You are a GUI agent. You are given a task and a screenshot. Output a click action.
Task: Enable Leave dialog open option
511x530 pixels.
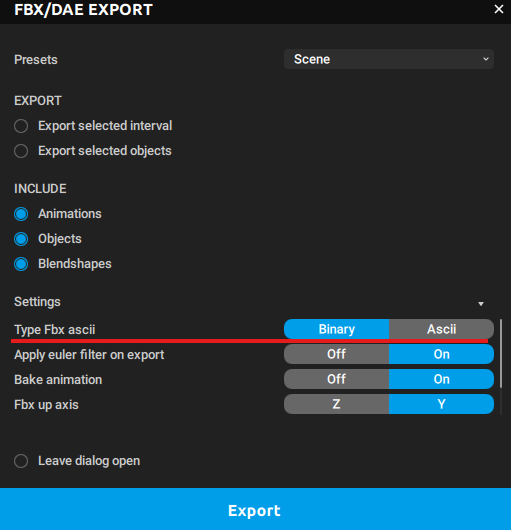21,461
